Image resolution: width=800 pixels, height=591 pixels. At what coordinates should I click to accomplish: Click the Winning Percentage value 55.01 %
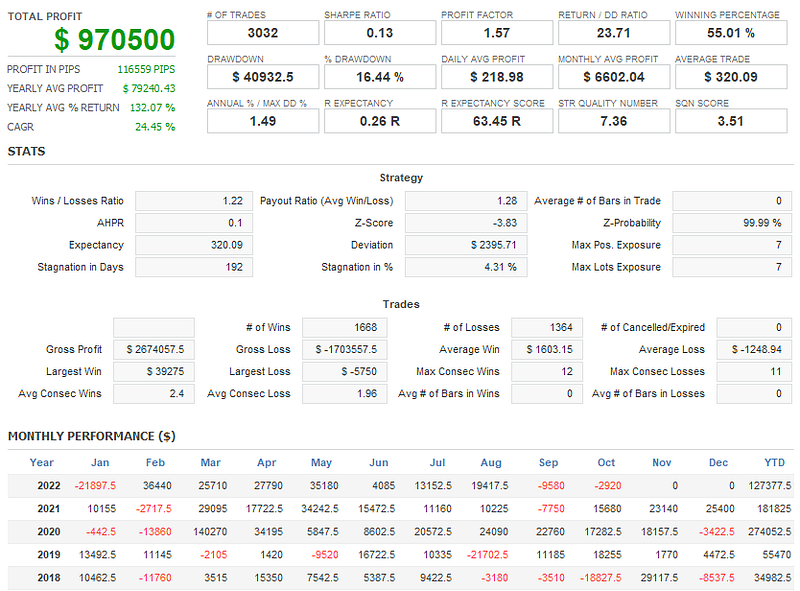pos(731,33)
